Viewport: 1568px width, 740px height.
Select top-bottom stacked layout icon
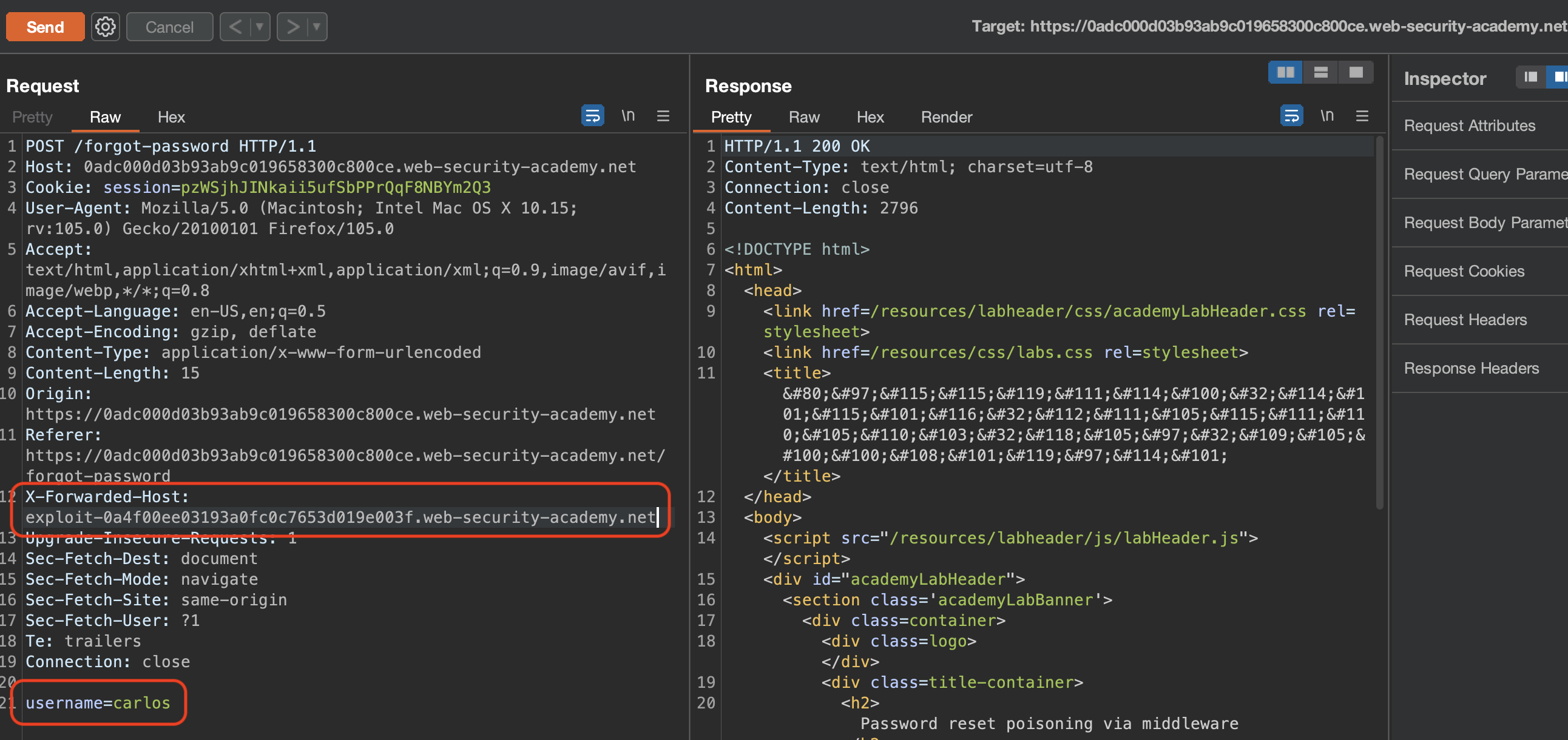(1320, 72)
